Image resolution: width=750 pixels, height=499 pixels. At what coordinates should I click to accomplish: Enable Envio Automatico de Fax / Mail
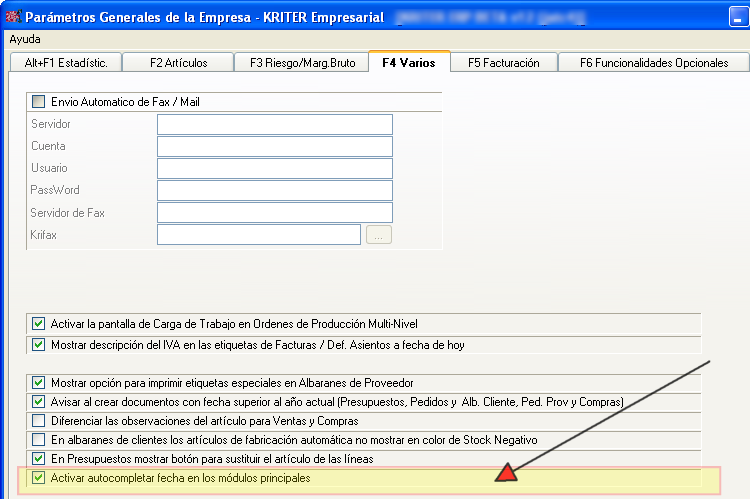[x=39, y=102]
